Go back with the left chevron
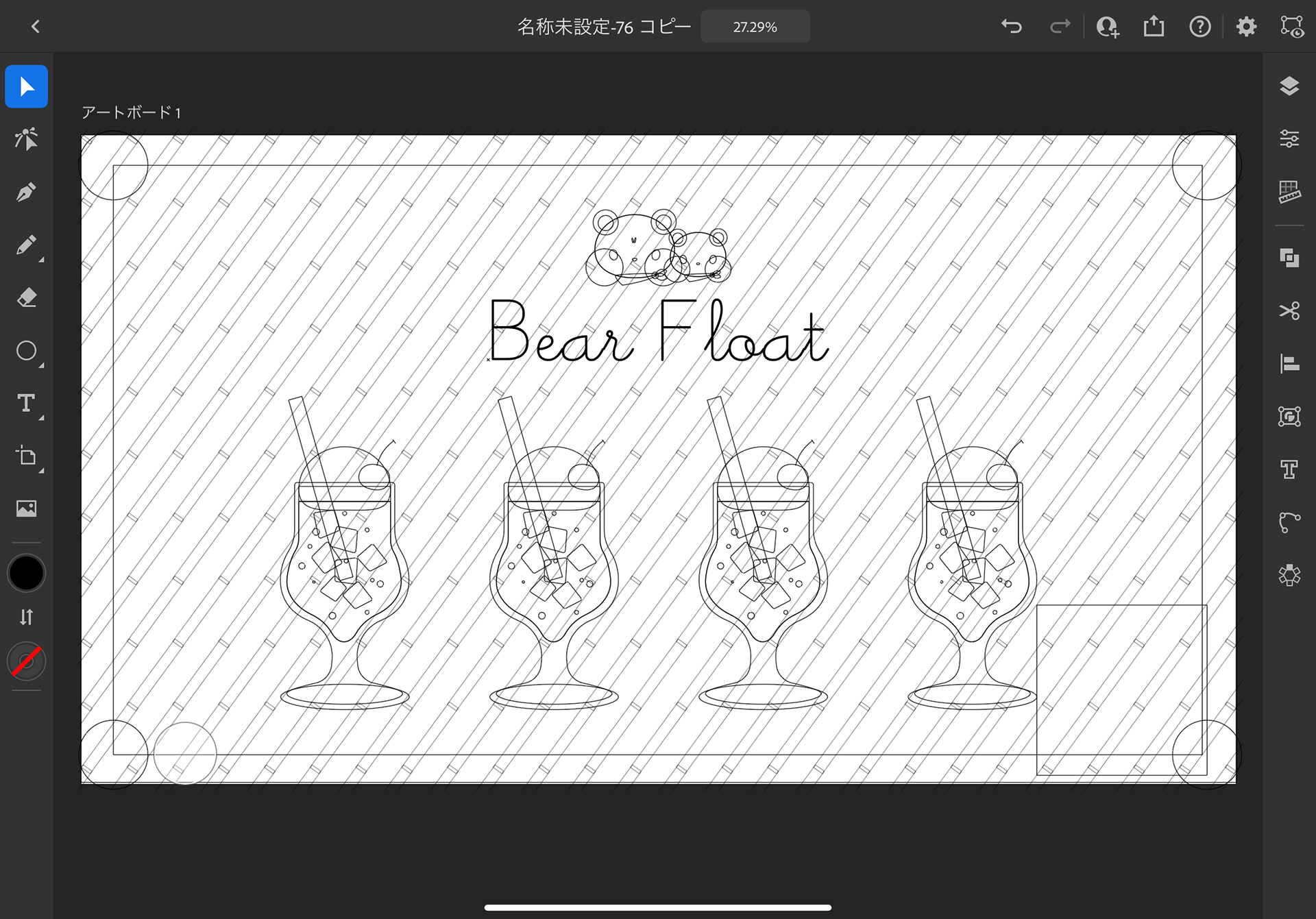The image size is (1316, 919). point(36,27)
